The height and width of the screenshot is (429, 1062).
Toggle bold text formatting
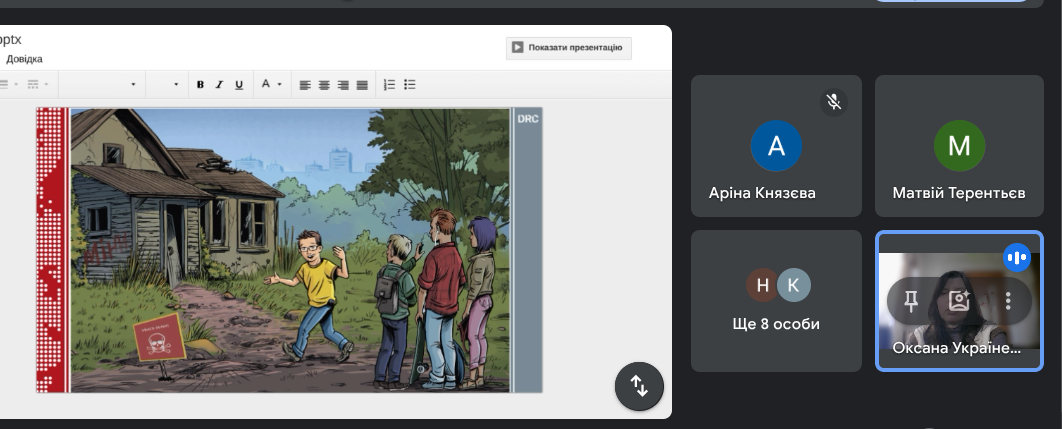tap(200, 85)
